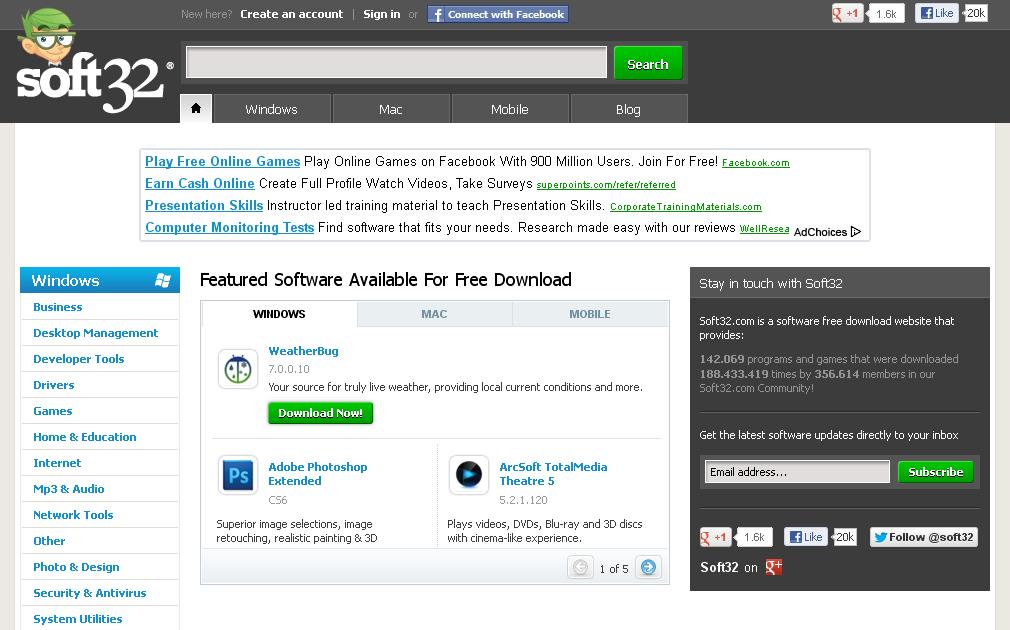
Task: Click the Facebook Like button in header
Action: point(937,13)
